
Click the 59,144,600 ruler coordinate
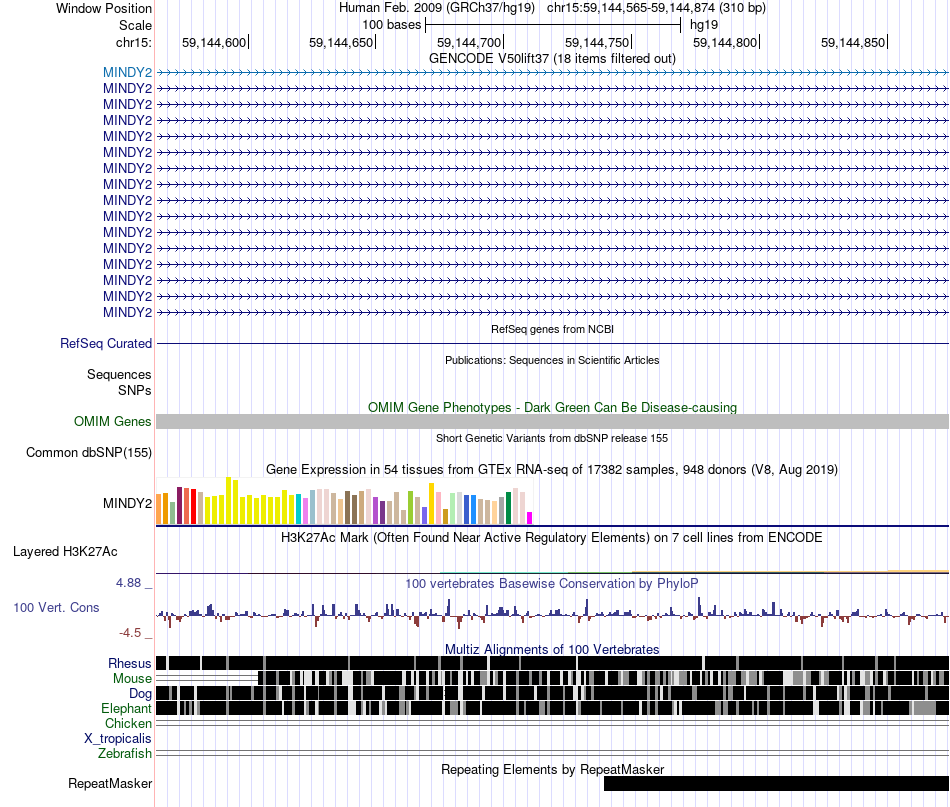pyautogui.click(x=214, y=42)
